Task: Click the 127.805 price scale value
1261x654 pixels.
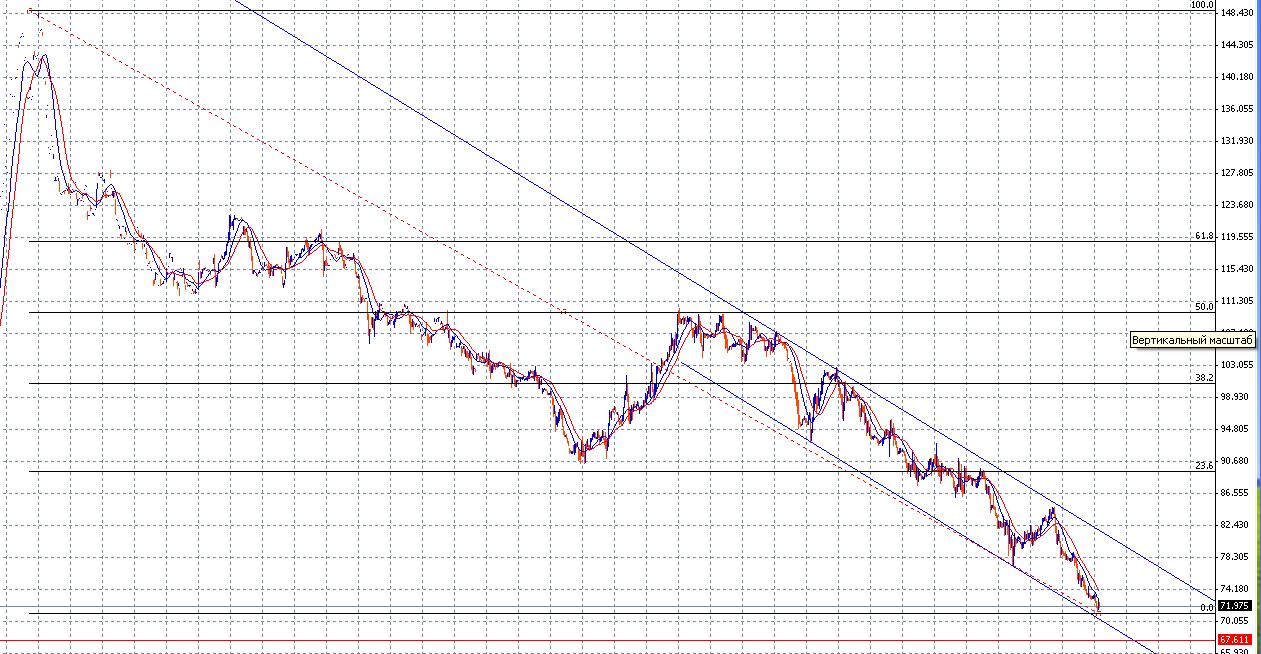Action: click(1237, 173)
